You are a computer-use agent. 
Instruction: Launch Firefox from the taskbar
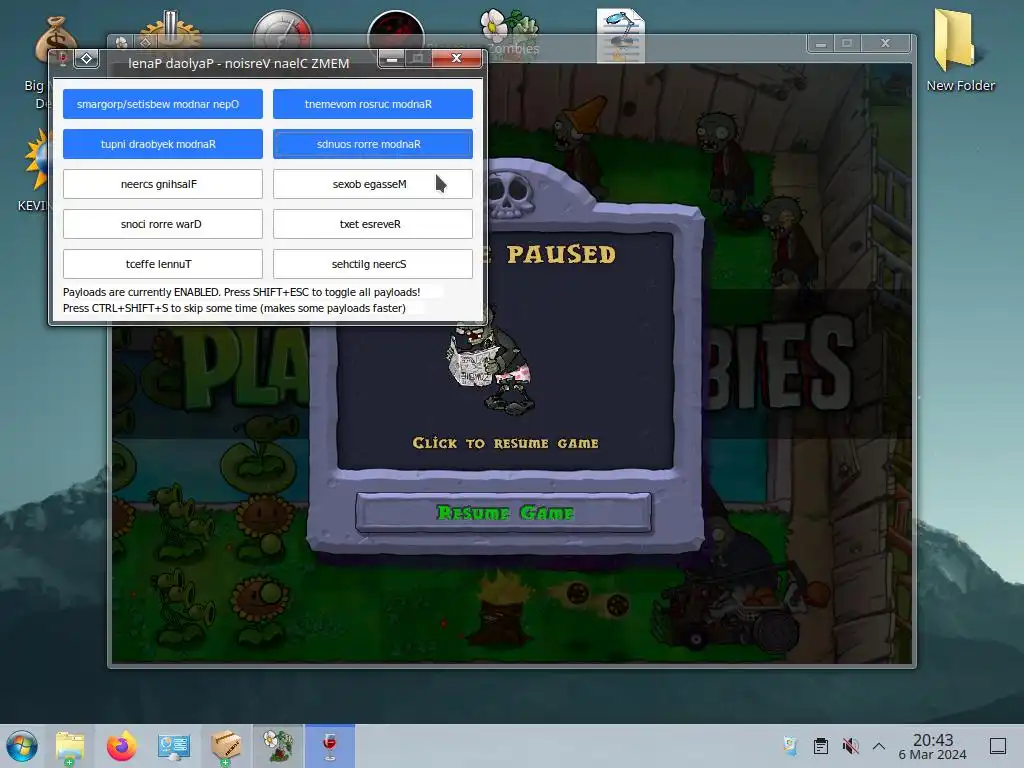click(x=121, y=746)
